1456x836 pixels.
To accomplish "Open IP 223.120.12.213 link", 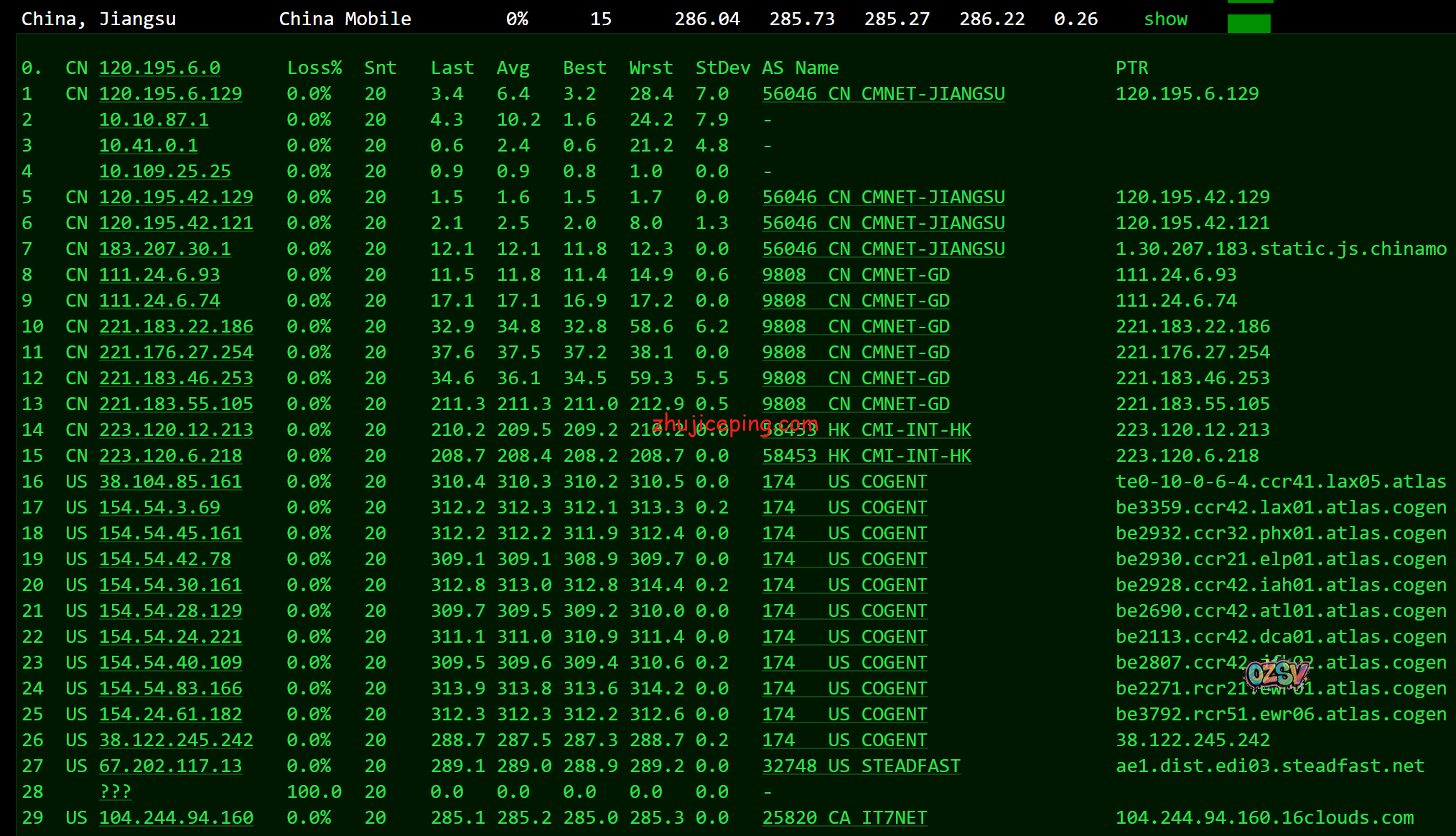I will click(x=176, y=430).
